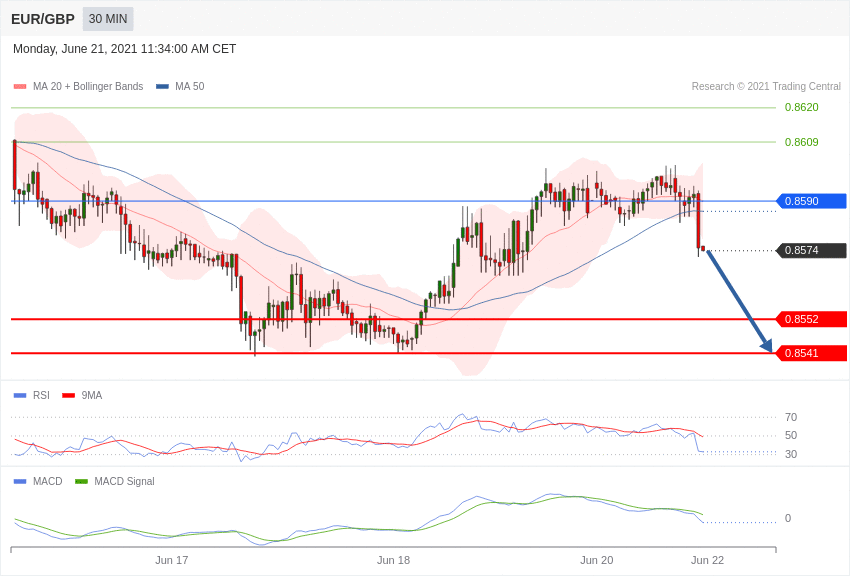
Task: Click the 'Jun 22' time axis label
Action: click(x=707, y=560)
